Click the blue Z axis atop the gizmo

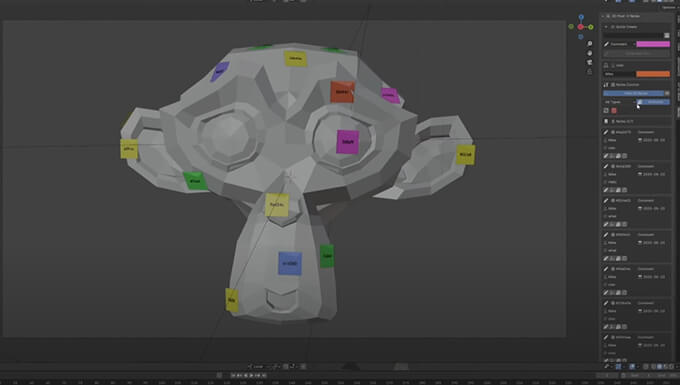[x=581, y=17]
